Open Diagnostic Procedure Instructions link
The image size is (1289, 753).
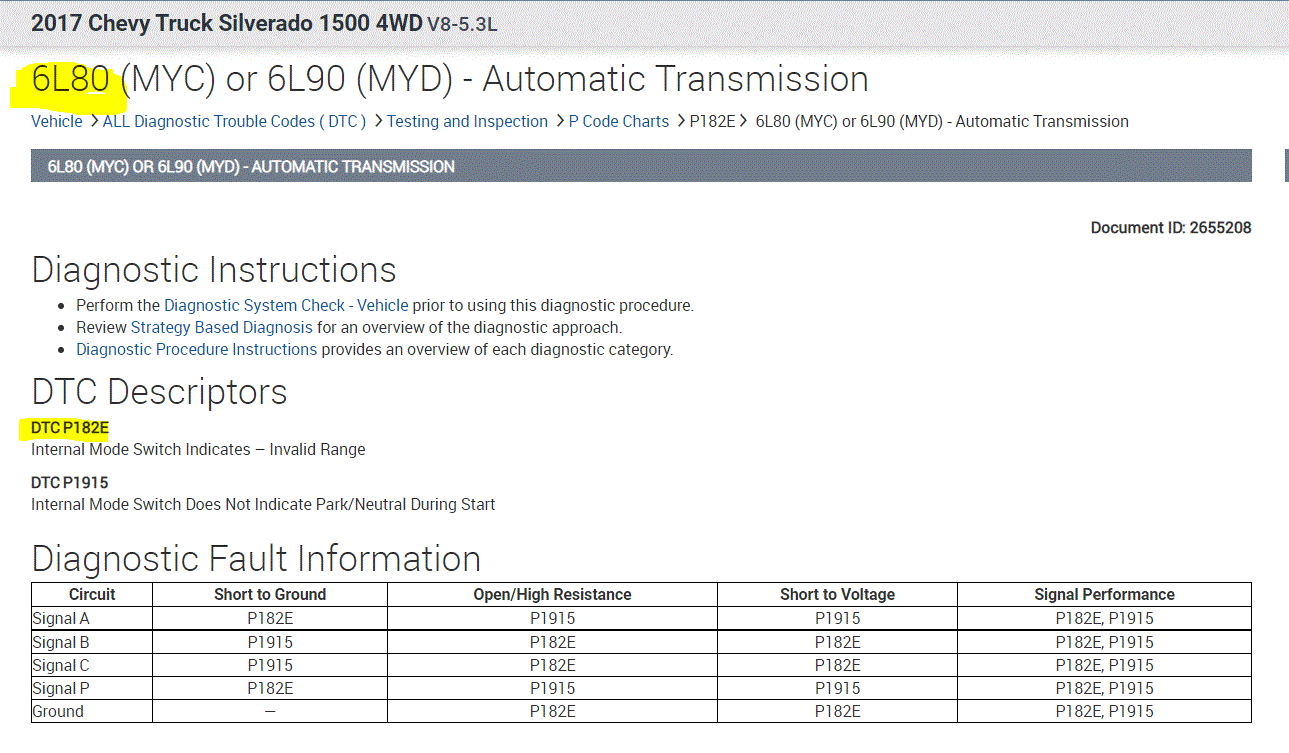pos(197,349)
